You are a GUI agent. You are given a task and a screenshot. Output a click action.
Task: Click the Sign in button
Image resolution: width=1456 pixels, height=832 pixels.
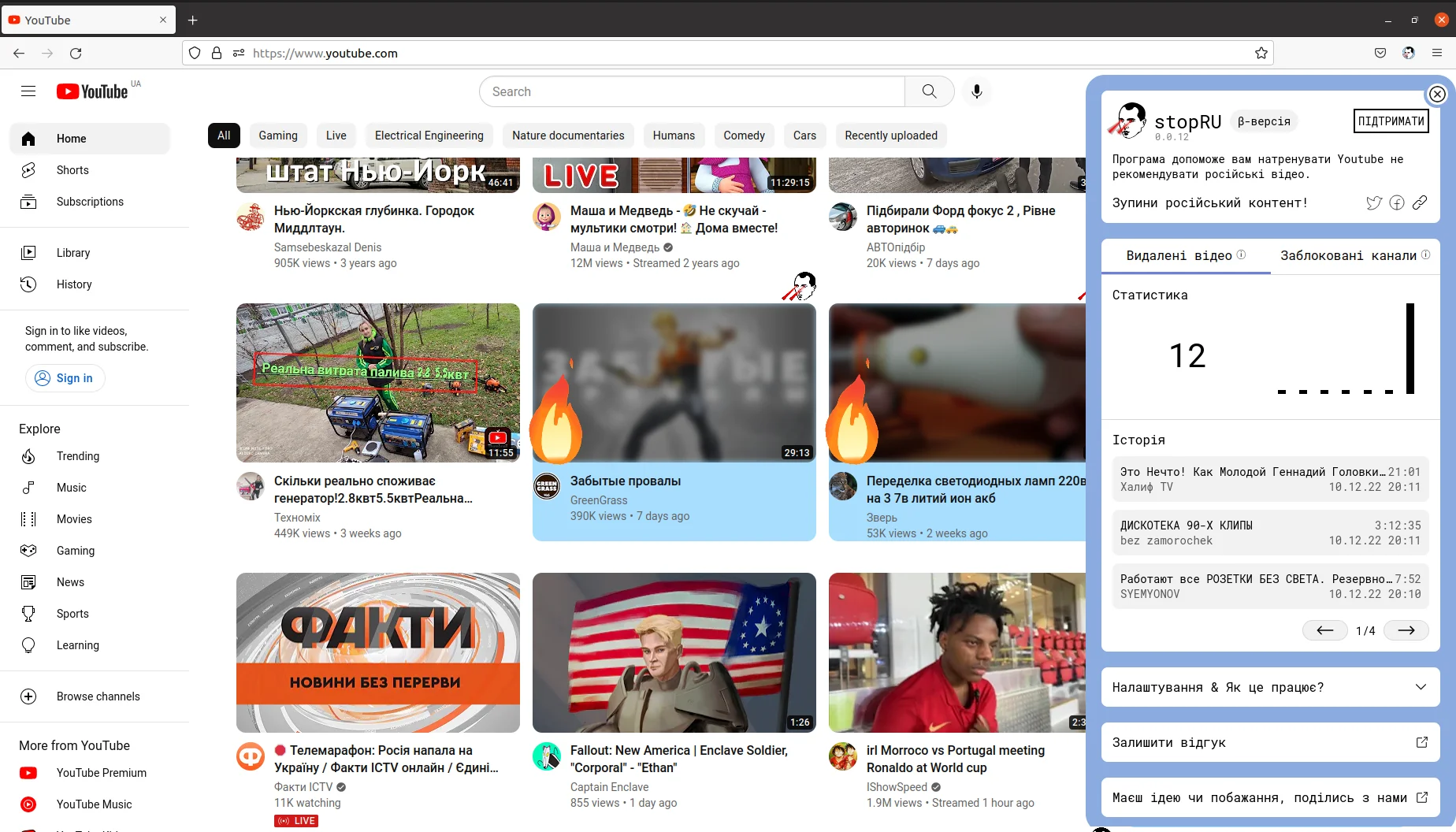[x=65, y=378]
